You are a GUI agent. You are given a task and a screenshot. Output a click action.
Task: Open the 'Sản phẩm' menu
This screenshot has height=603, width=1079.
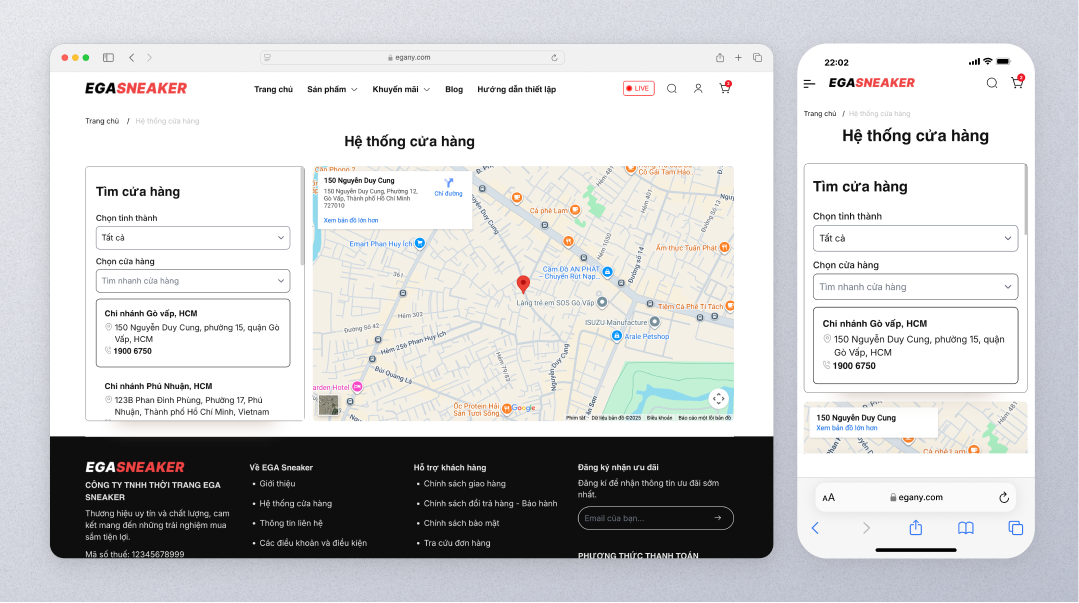click(332, 89)
